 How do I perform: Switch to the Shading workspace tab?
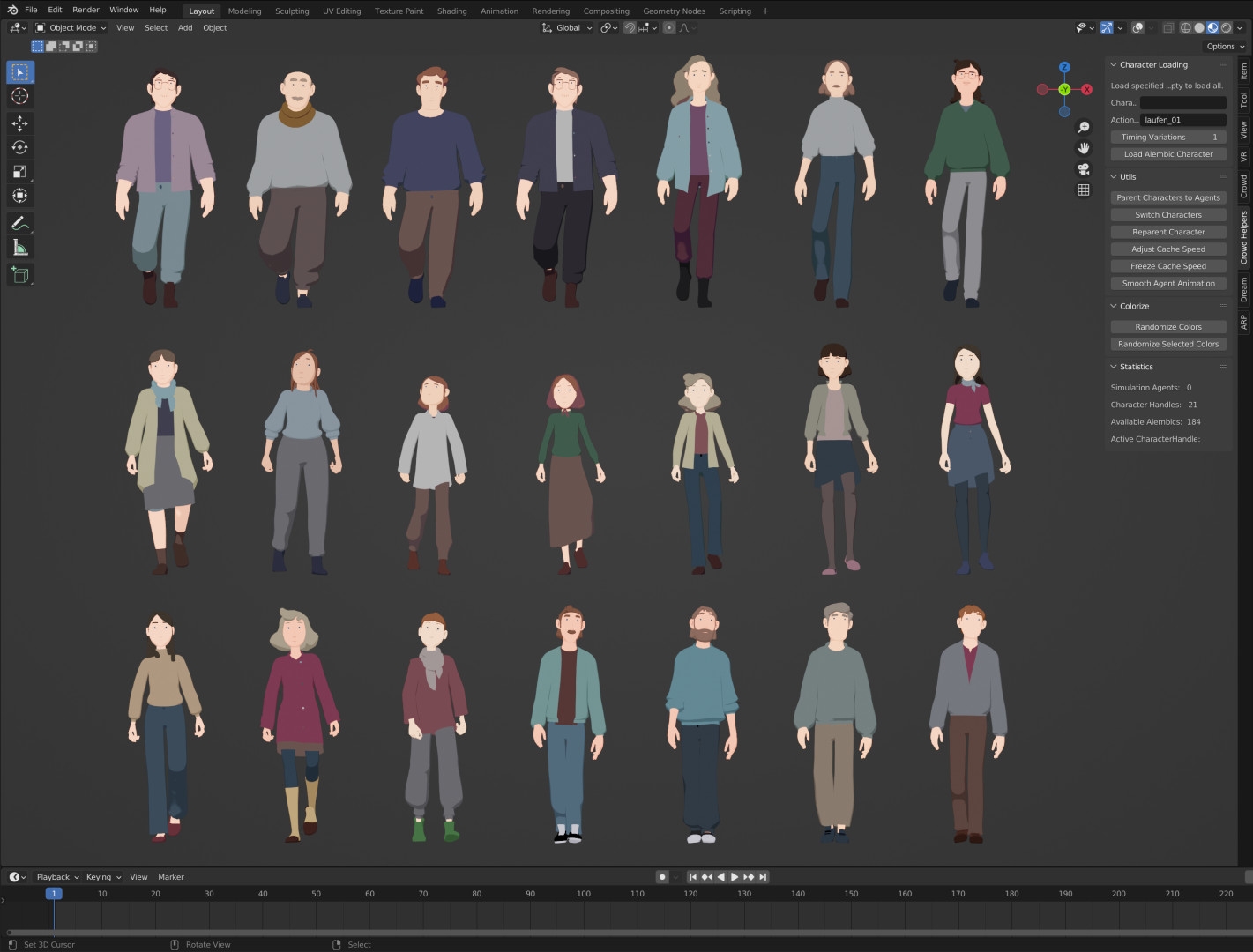(451, 11)
